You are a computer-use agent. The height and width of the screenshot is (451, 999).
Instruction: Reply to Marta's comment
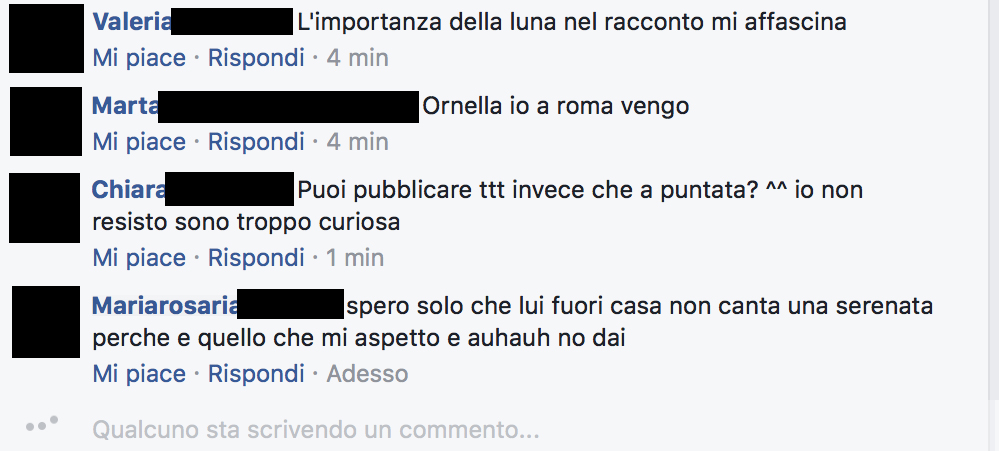256,141
